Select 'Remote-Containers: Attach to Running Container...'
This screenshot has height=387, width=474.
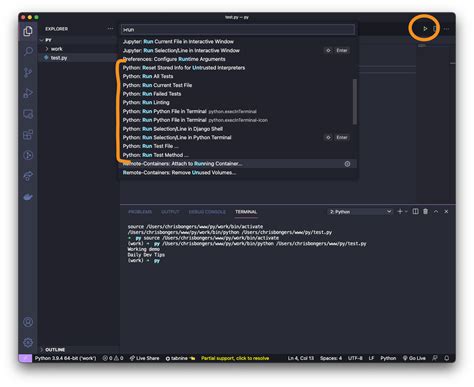(x=239, y=164)
